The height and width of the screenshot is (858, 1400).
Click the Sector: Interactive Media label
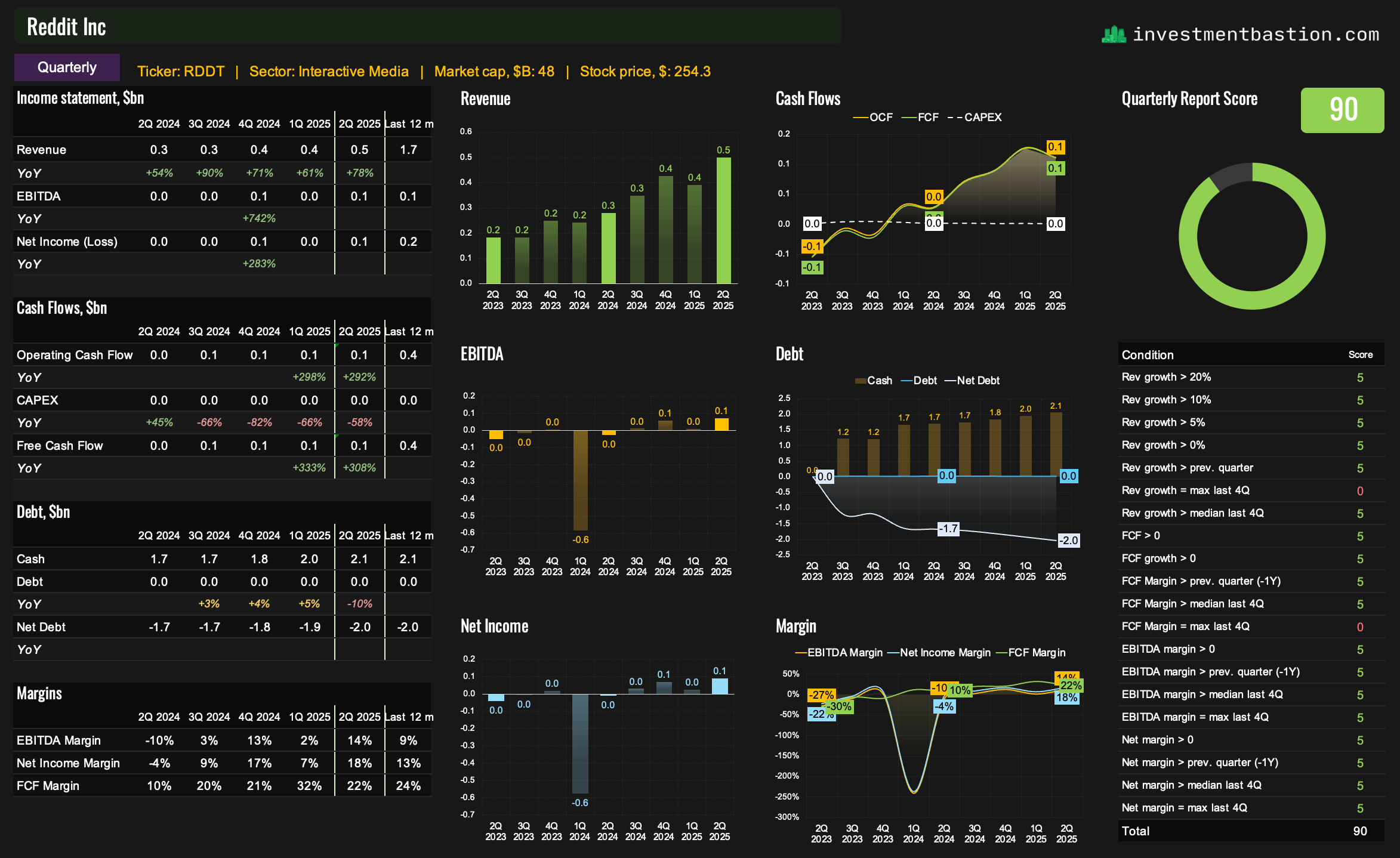pos(329,72)
